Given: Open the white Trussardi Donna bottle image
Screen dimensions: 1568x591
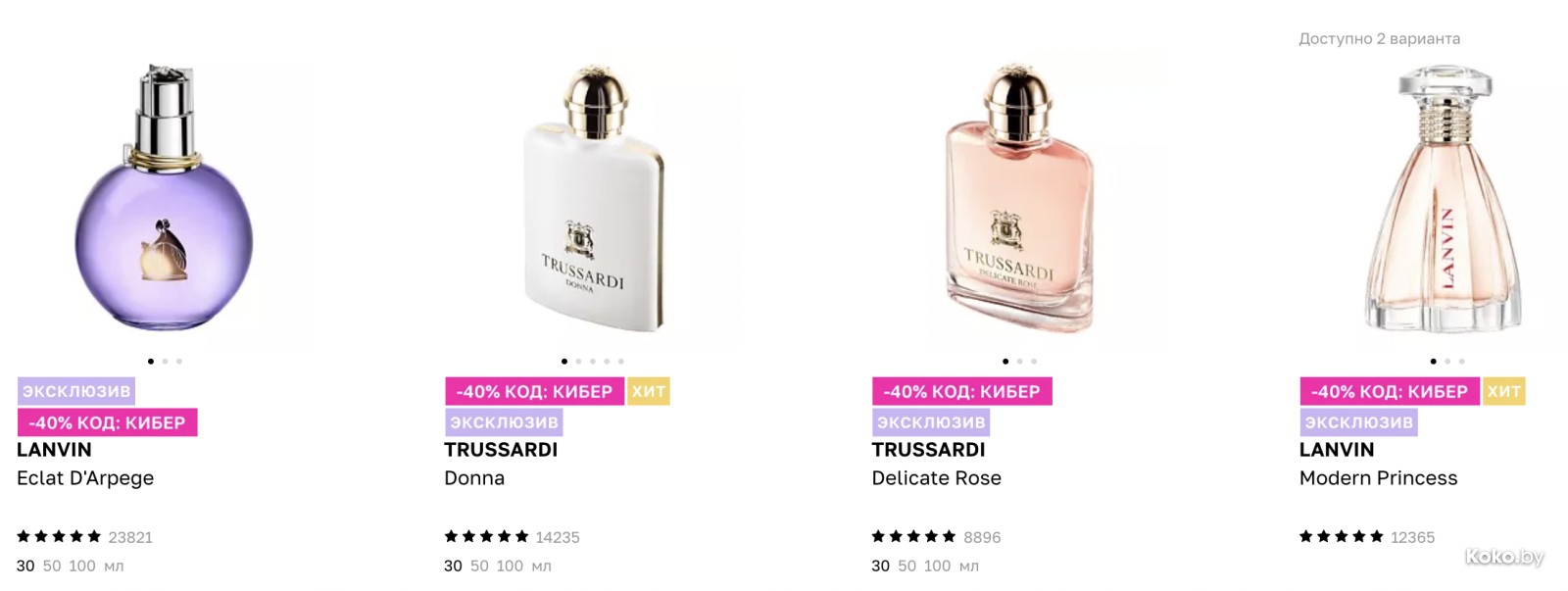Looking at the screenshot, I should [x=594, y=198].
